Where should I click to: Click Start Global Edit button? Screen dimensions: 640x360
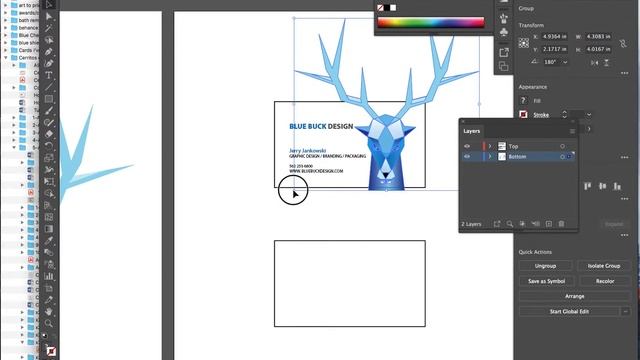click(569, 311)
